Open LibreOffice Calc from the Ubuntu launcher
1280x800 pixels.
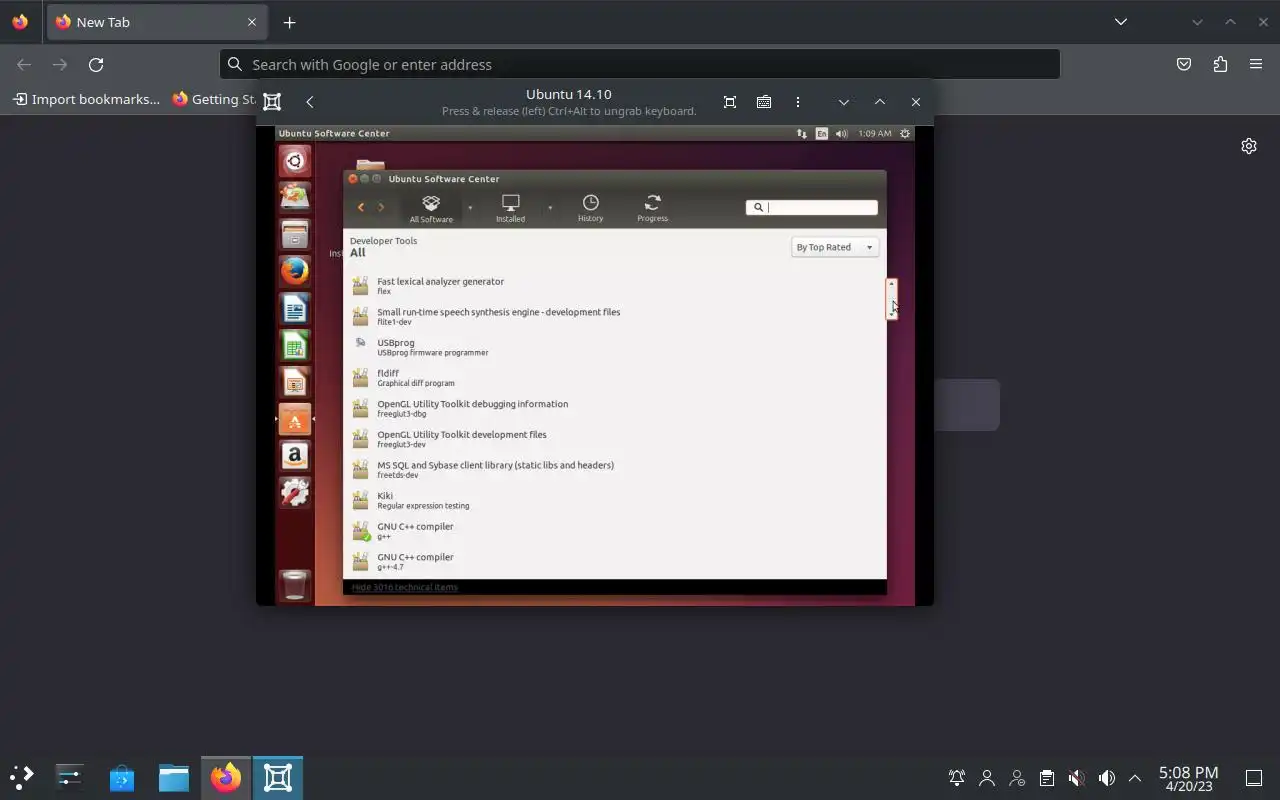tap(294, 346)
